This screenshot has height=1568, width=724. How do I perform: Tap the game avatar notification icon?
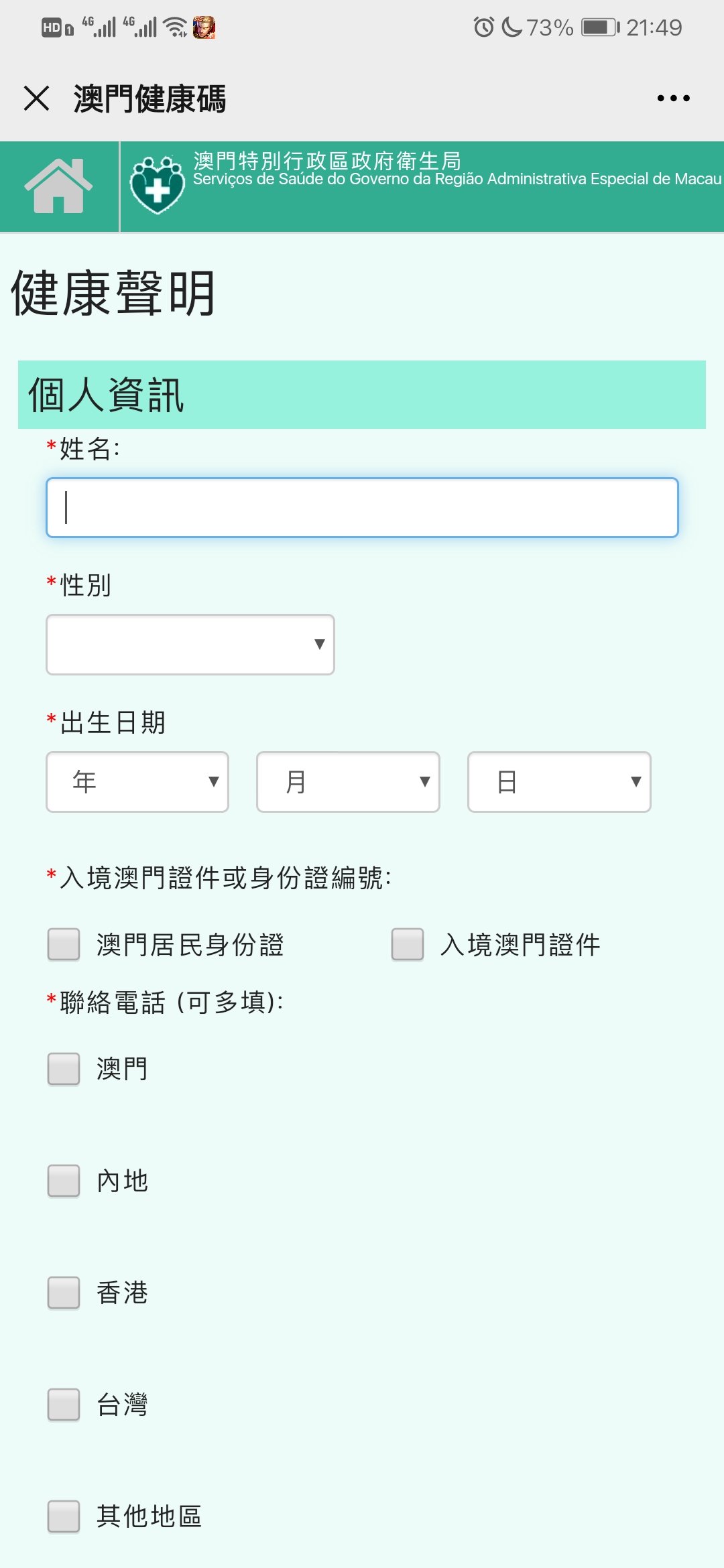(204, 27)
